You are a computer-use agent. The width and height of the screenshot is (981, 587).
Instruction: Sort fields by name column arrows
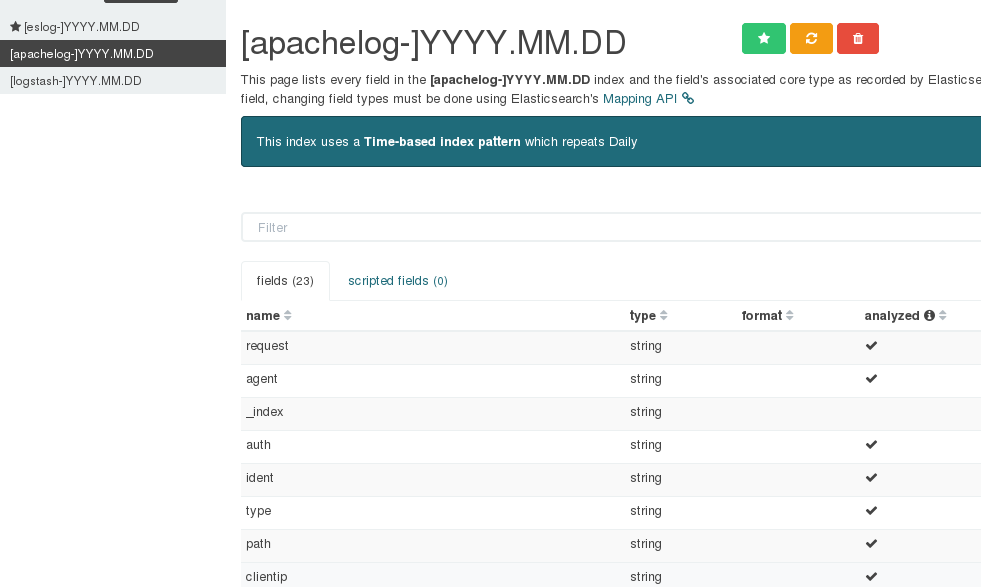(x=288, y=315)
